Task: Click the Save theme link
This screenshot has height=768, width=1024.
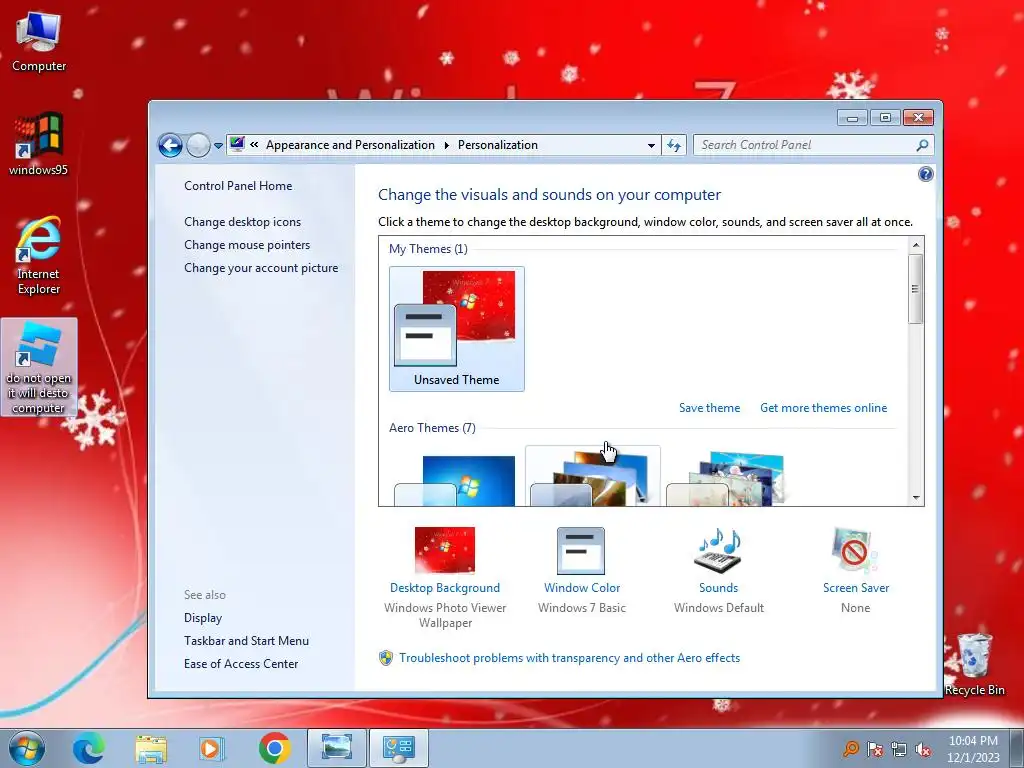Action: click(709, 408)
